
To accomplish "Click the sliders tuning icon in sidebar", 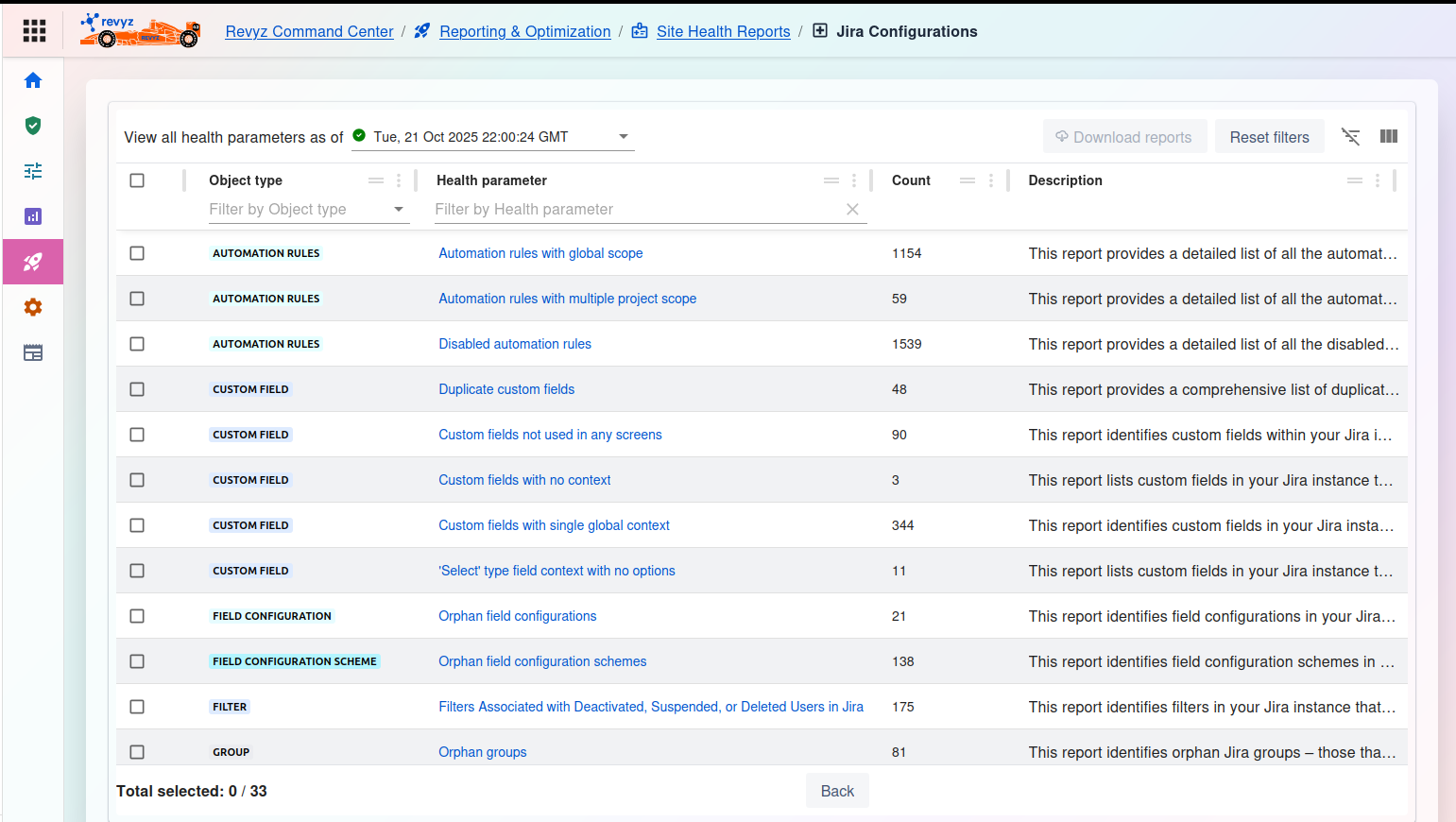I will pyautogui.click(x=33, y=171).
